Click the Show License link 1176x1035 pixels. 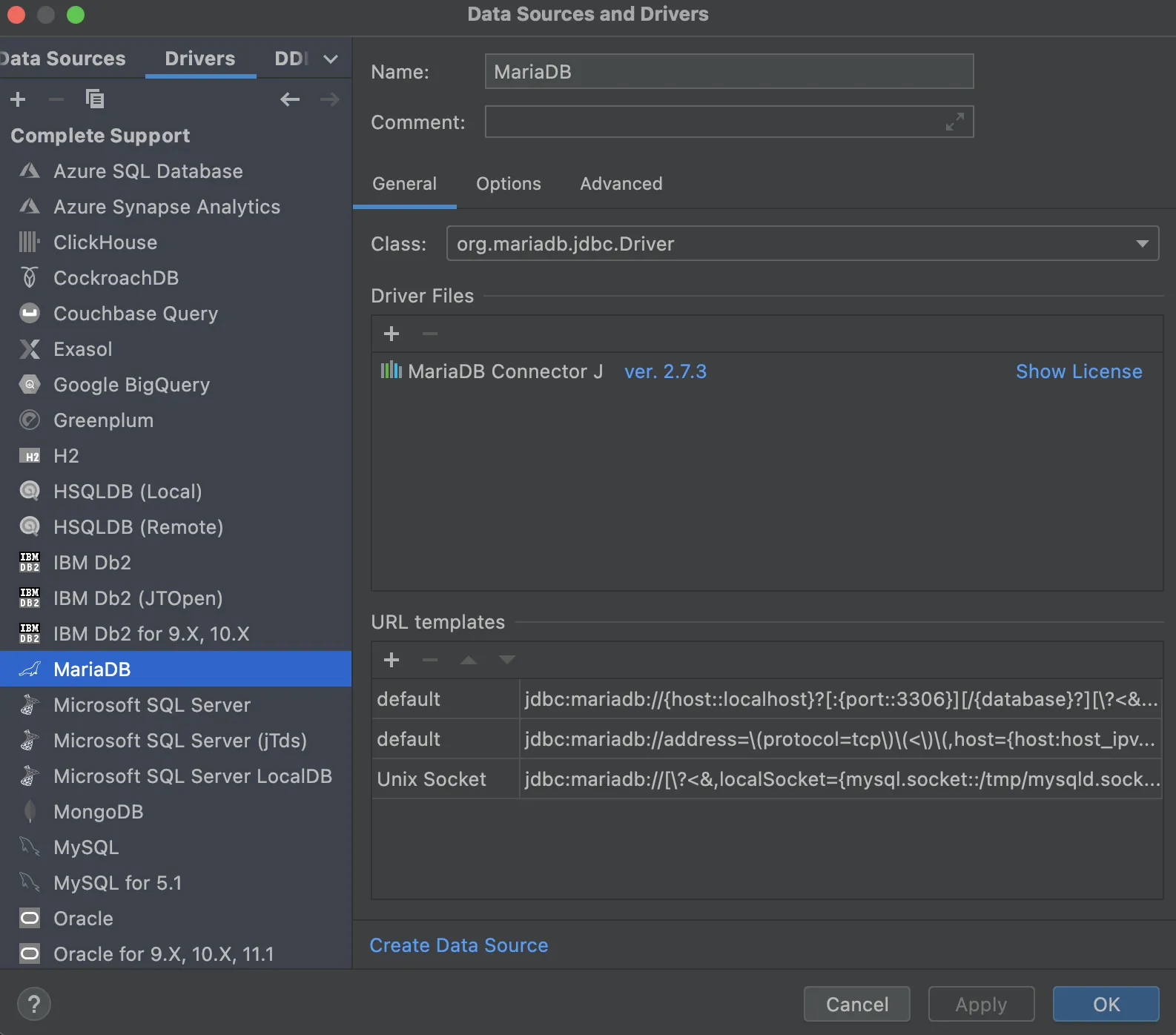(x=1079, y=371)
